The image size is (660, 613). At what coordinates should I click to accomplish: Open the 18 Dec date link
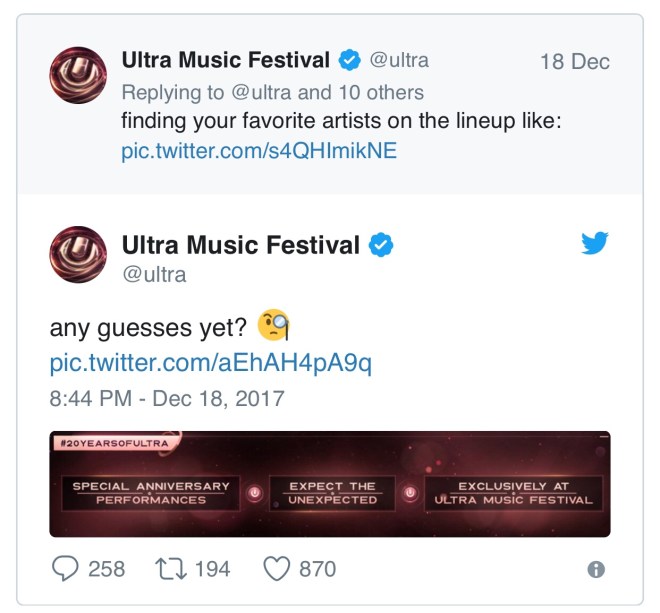[575, 61]
